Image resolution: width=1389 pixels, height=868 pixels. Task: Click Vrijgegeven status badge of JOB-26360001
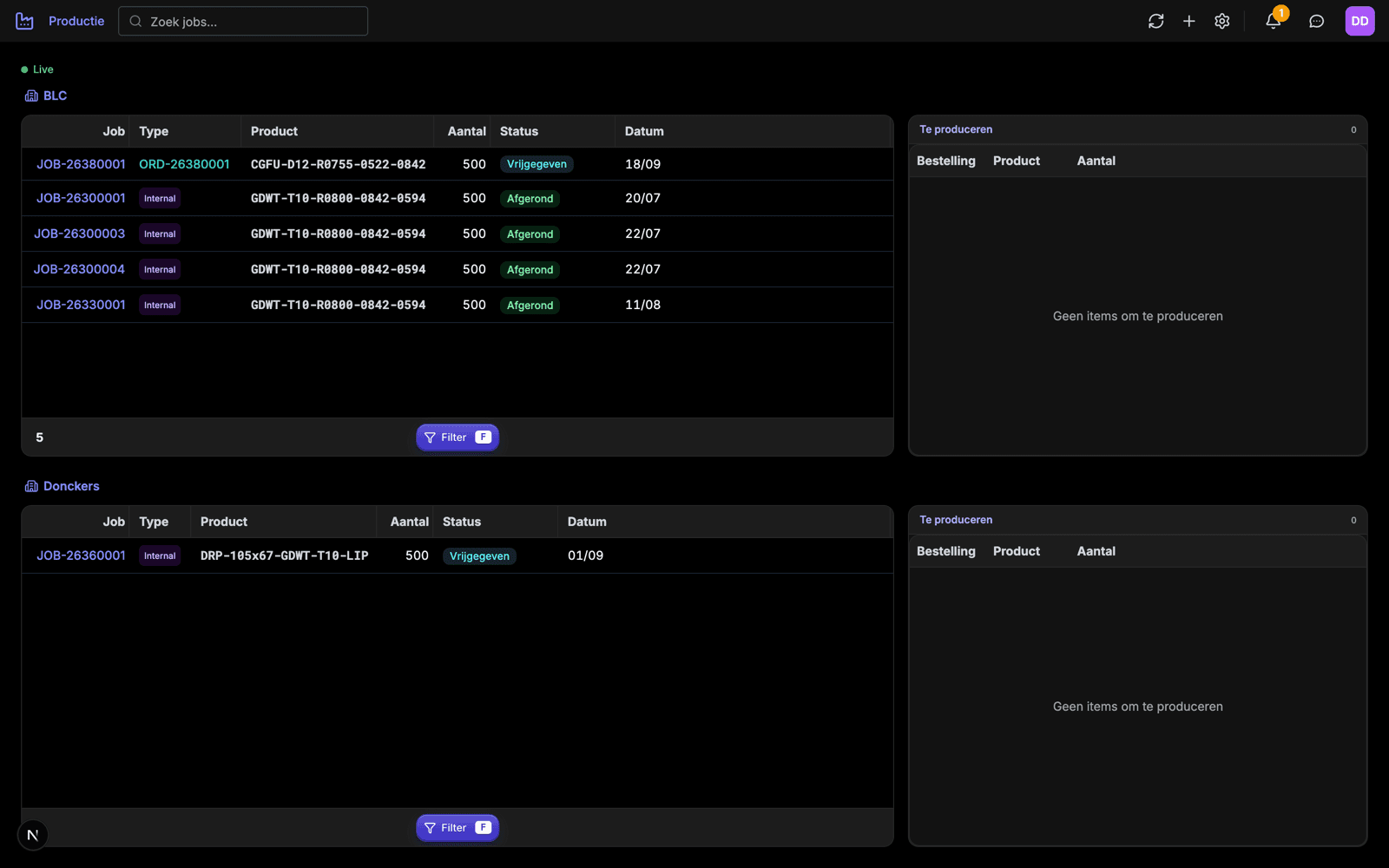tap(479, 556)
